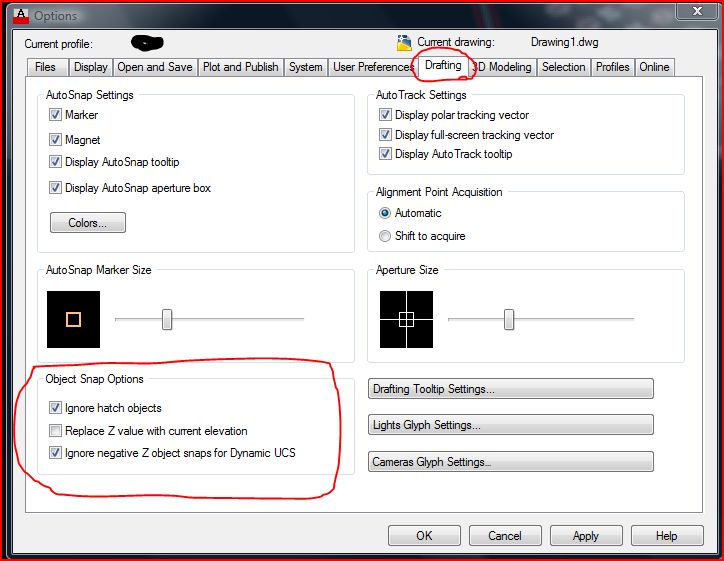Open Cameras Glyph Settings
This screenshot has width=724, height=561.
point(511,462)
